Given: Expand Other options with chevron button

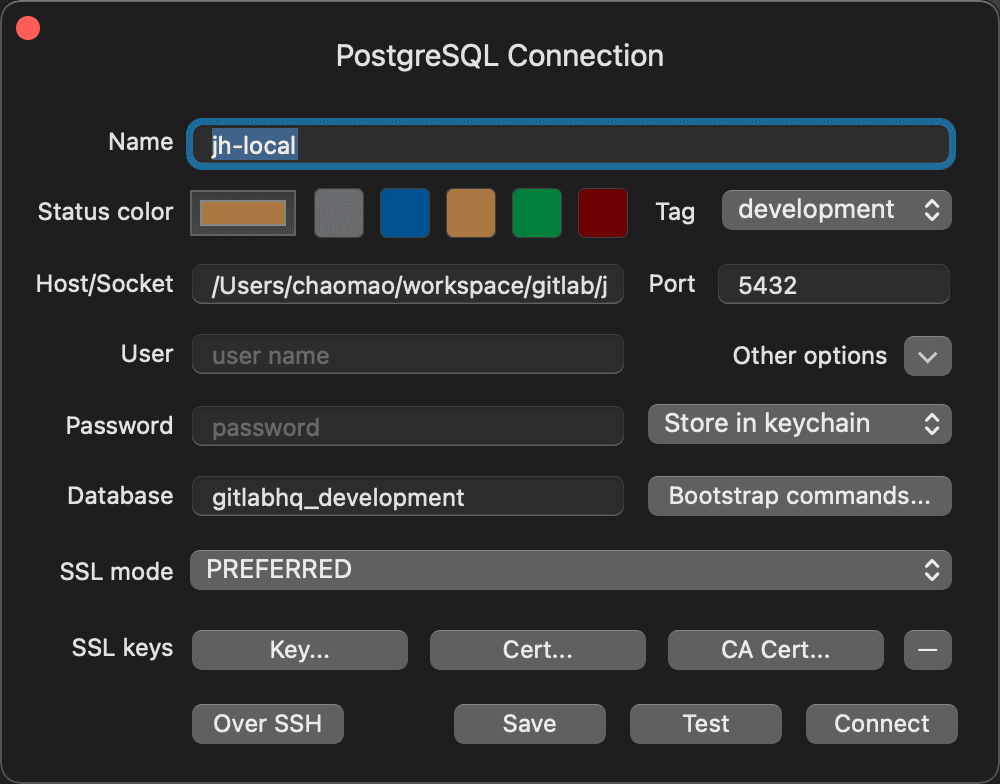Looking at the screenshot, I should 927,356.
